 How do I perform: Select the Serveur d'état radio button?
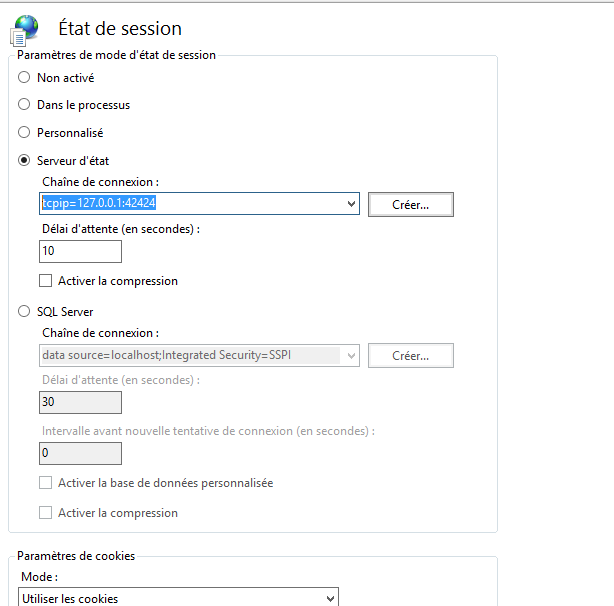[x=25, y=160]
